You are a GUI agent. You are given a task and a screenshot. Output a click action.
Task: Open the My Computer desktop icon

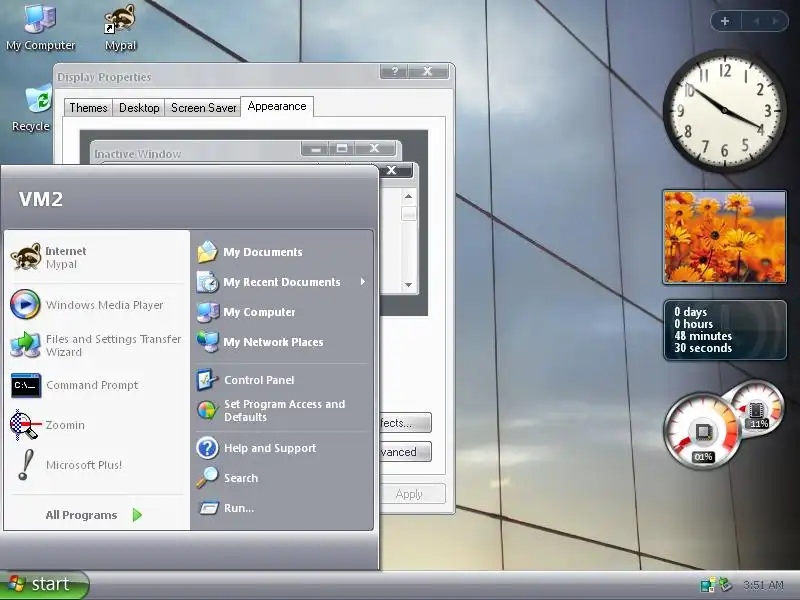click(x=40, y=27)
